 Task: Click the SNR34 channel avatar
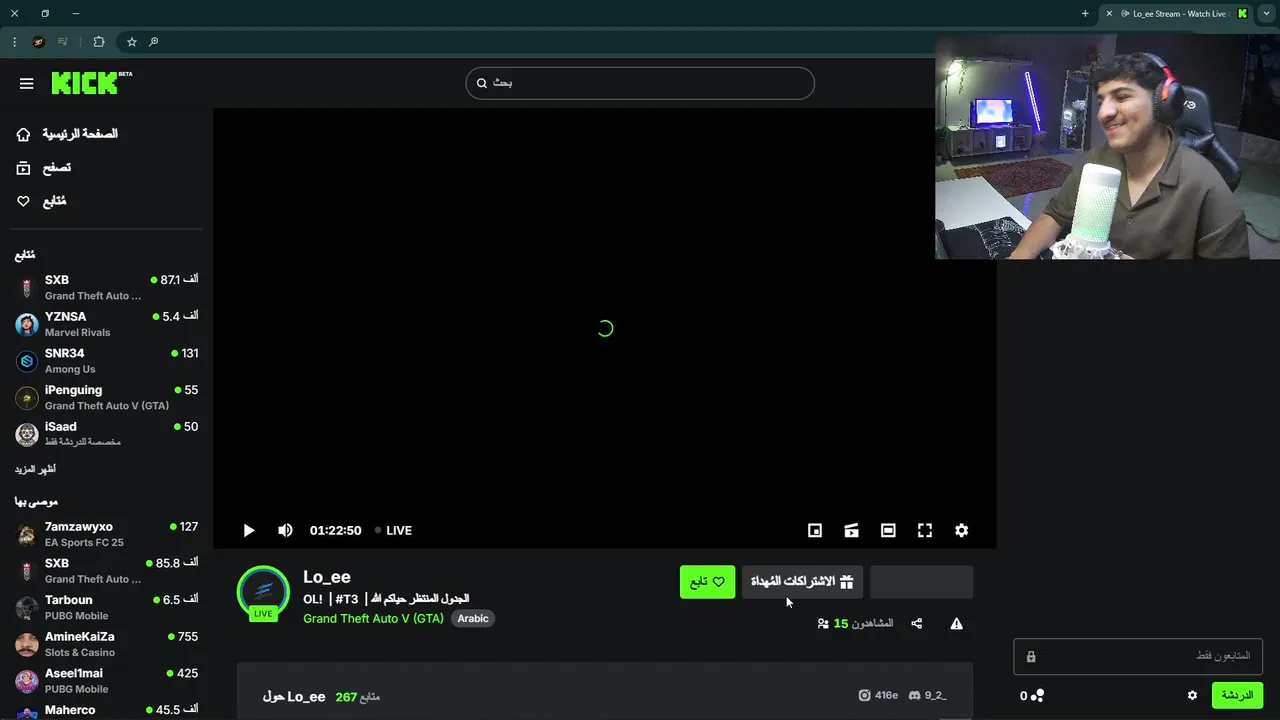(x=27, y=361)
